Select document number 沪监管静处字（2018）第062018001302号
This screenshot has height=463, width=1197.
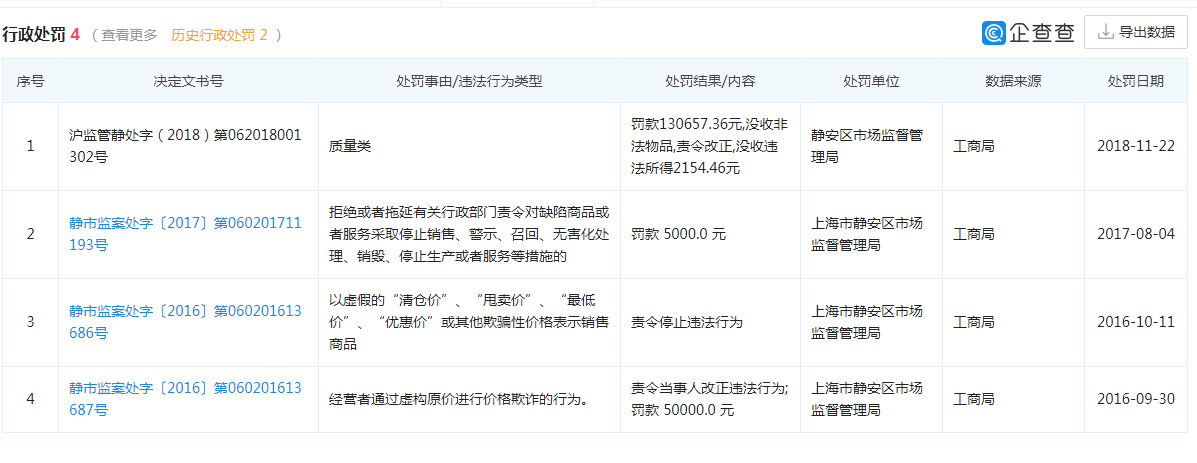[185, 146]
